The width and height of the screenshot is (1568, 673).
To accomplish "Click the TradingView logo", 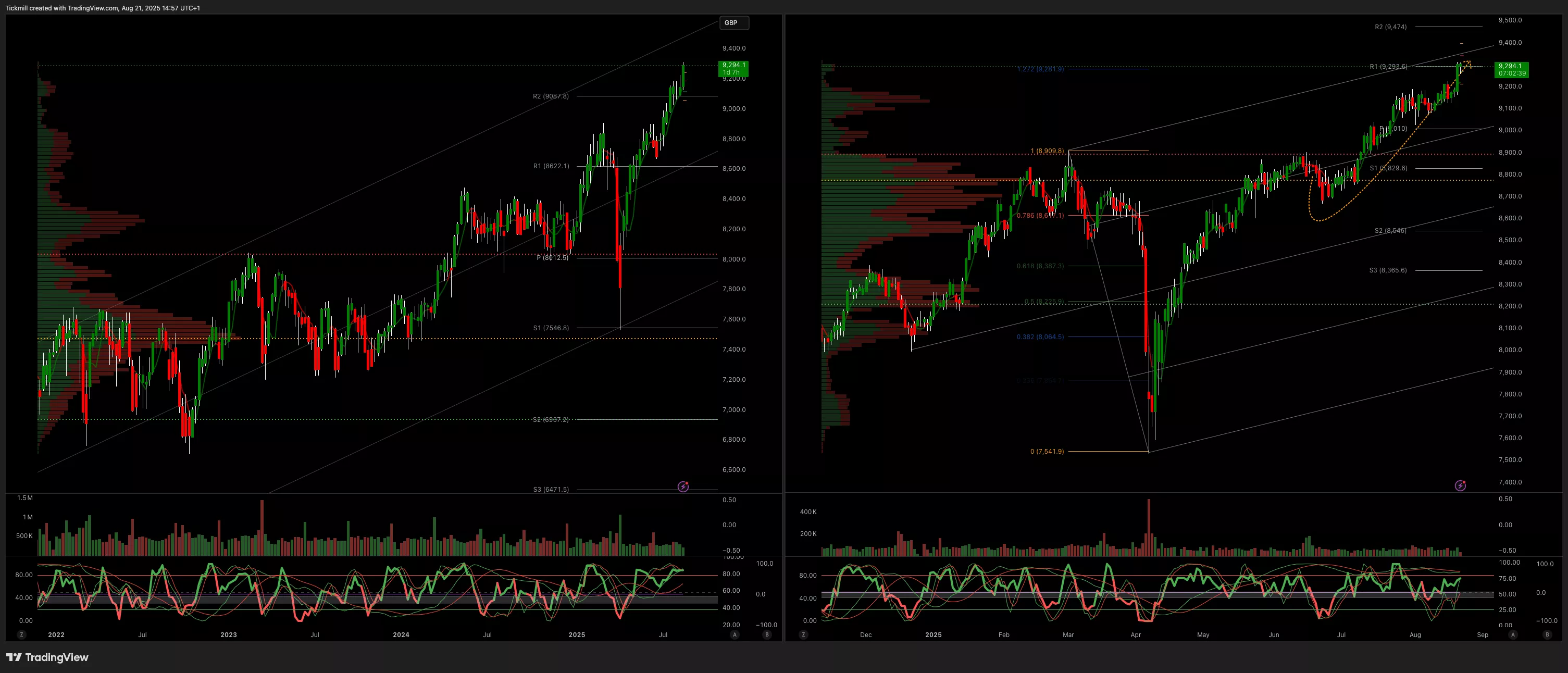I will tap(47, 657).
